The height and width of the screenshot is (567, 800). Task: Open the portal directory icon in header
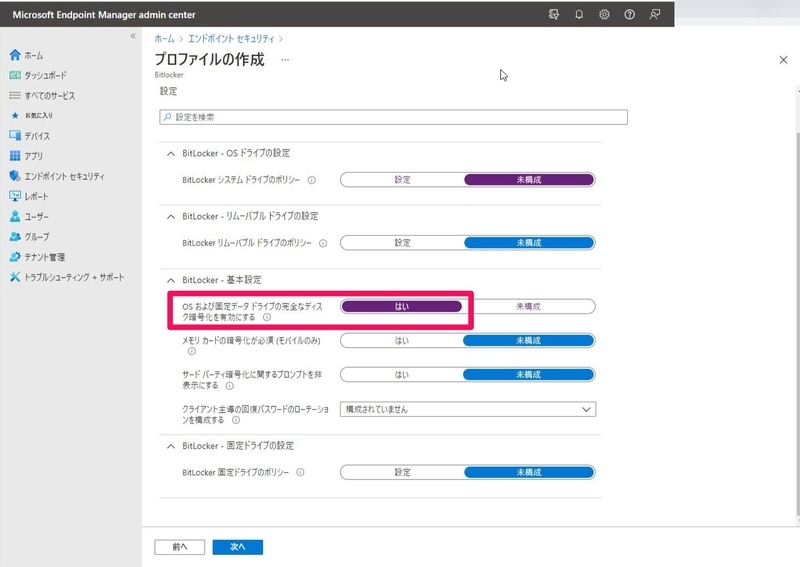(x=554, y=14)
